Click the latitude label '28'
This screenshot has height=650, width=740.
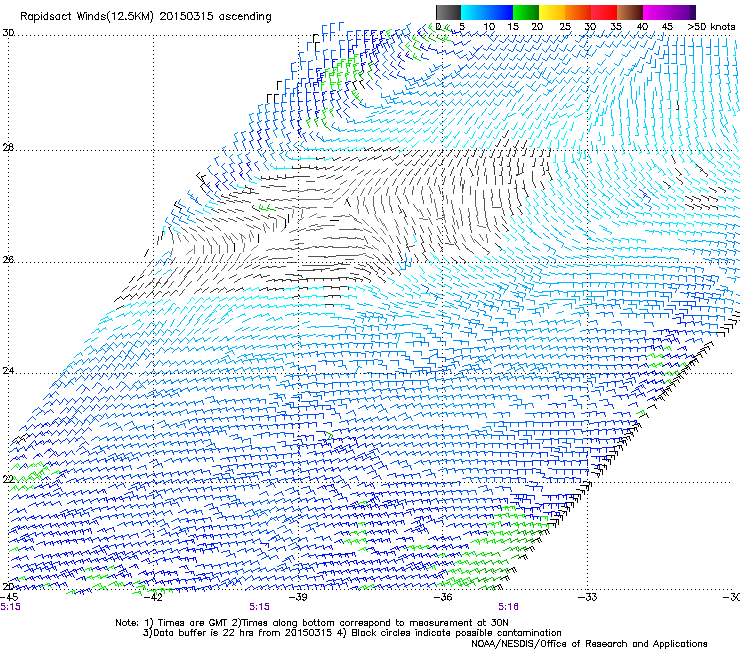point(8,147)
